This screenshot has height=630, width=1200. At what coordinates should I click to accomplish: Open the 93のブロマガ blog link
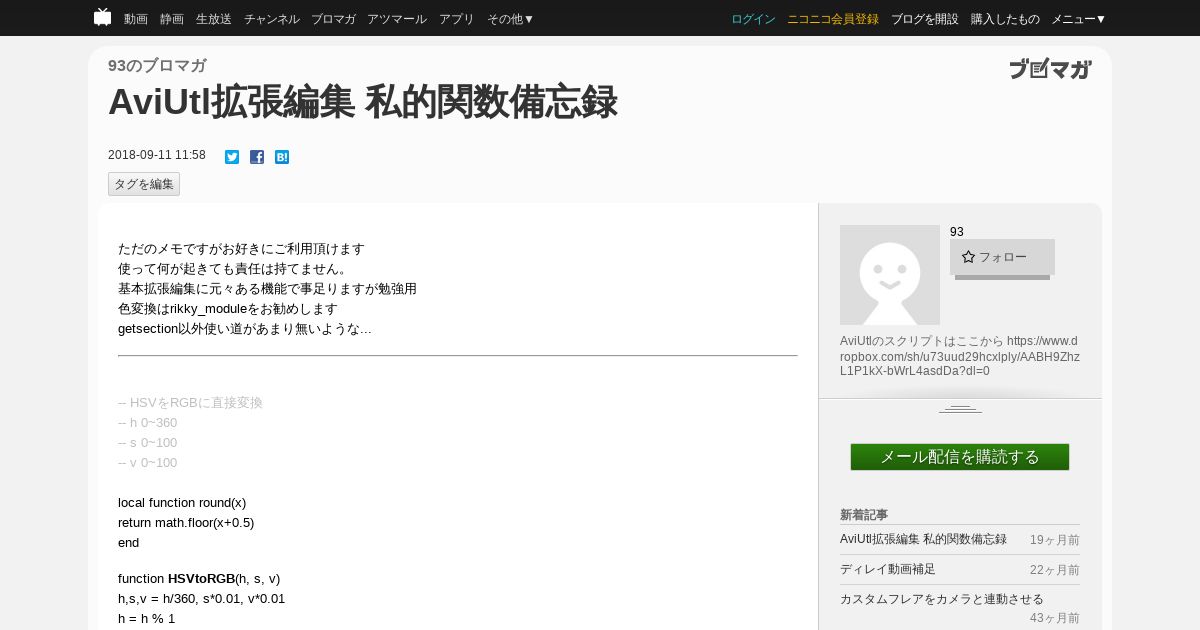[157, 65]
